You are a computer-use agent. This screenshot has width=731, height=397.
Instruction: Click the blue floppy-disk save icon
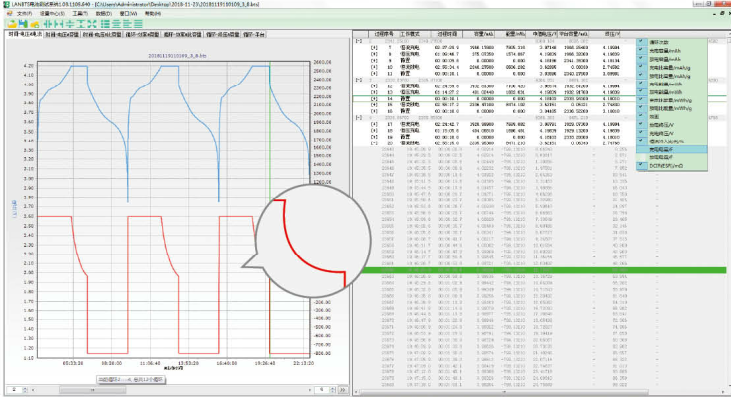tap(23, 24)
